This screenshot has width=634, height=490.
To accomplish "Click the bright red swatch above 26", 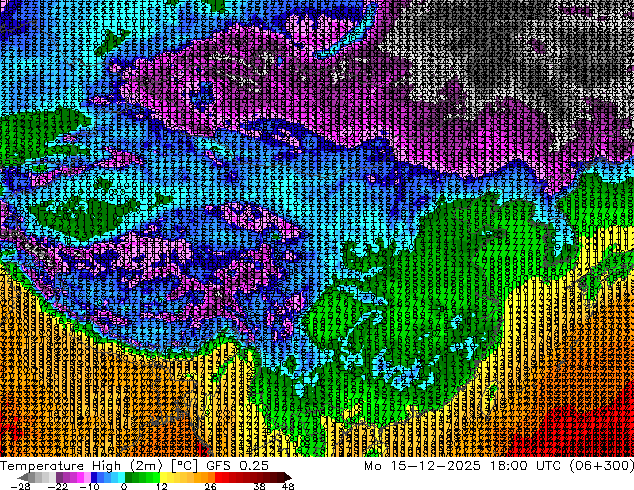I will tap(219, 477).
